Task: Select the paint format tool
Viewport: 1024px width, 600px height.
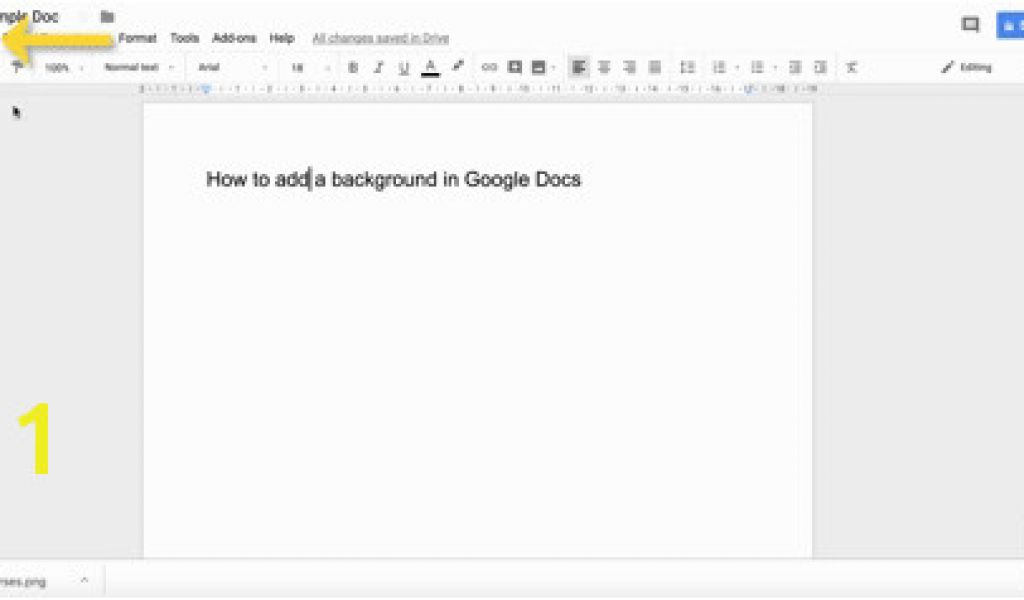Action: point(18,67)
